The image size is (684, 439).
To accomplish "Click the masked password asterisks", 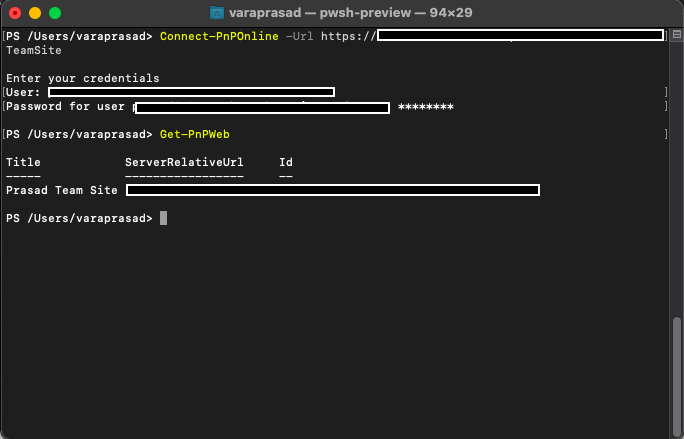I will click(x=426, y=106).
